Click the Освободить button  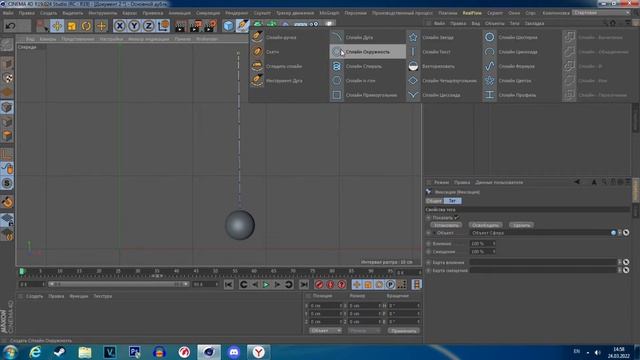pyautogui.click(x=485, y=225)
